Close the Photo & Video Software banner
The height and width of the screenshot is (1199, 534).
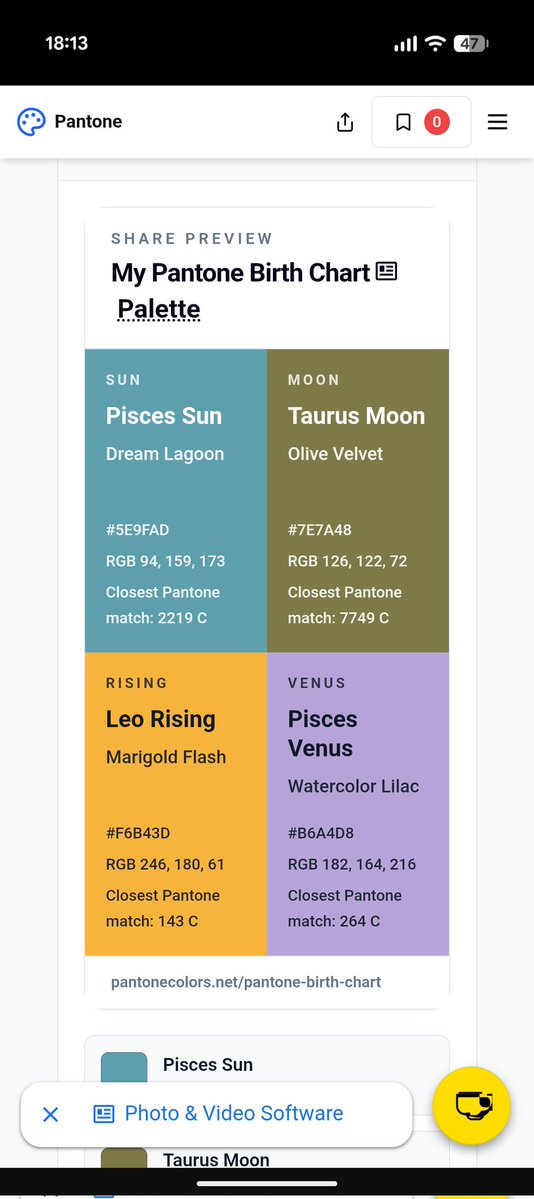(50, 1114)
